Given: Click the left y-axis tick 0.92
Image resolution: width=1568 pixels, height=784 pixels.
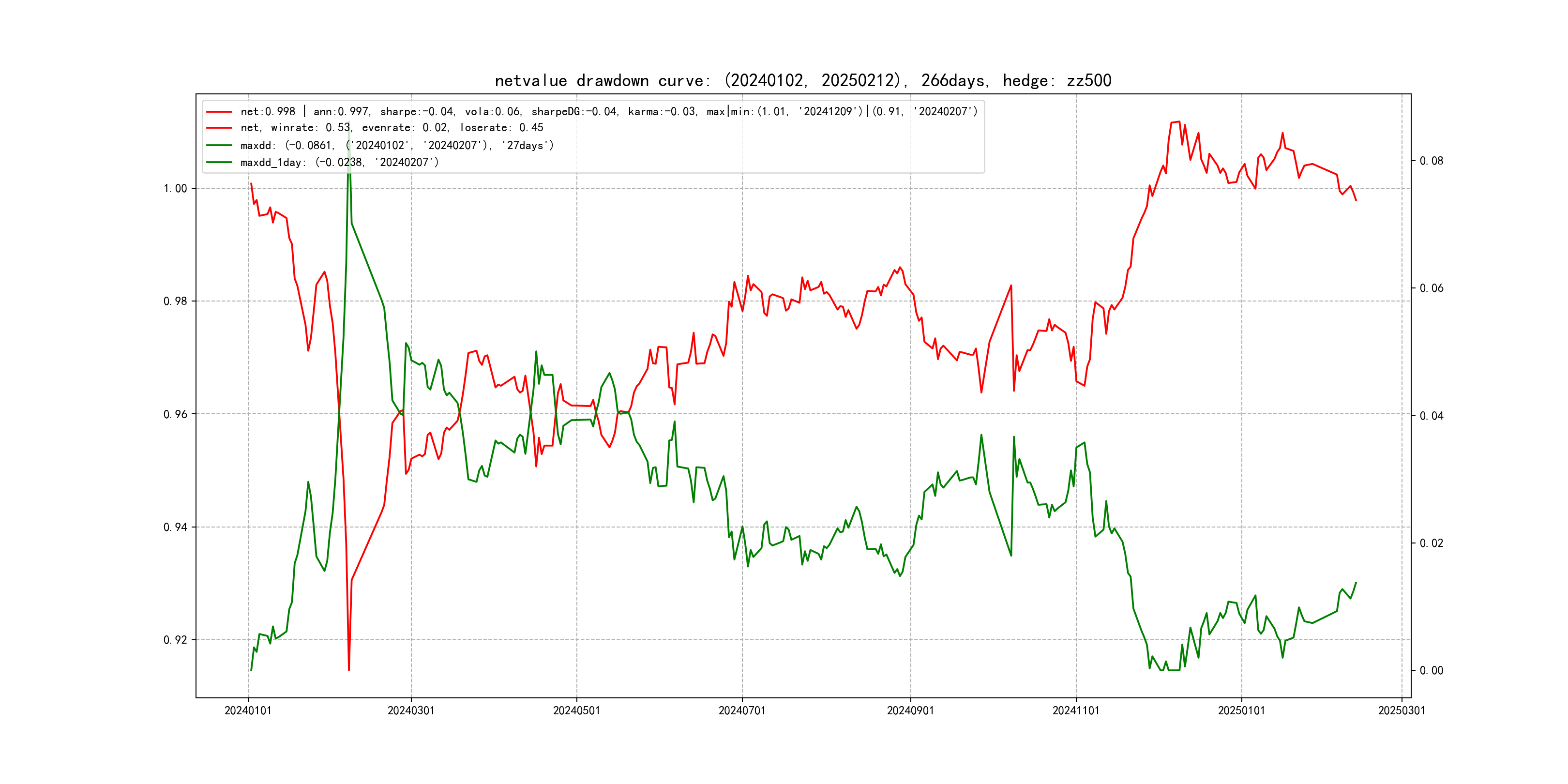Looking at the screenshot, I should point(175,640).
